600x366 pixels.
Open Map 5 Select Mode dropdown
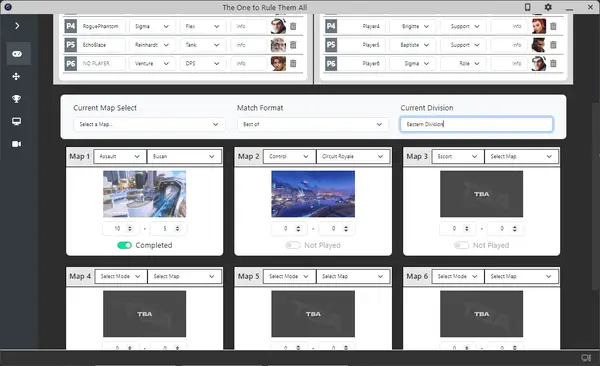pyautogui.click(x=289, y=276)
